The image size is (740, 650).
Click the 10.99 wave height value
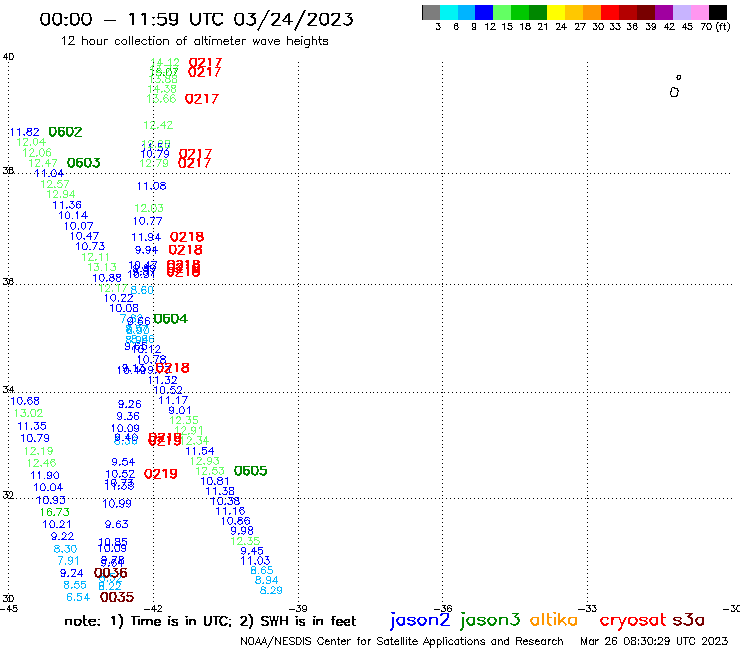[117, 504]
